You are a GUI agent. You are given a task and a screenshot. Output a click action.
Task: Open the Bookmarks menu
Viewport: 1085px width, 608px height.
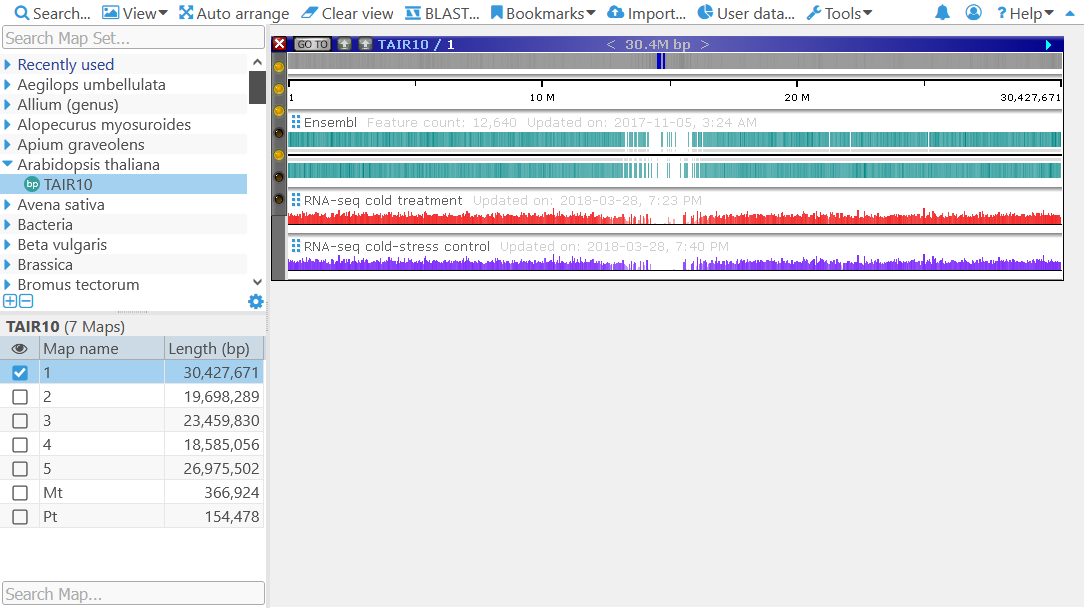tap(543, 13)
